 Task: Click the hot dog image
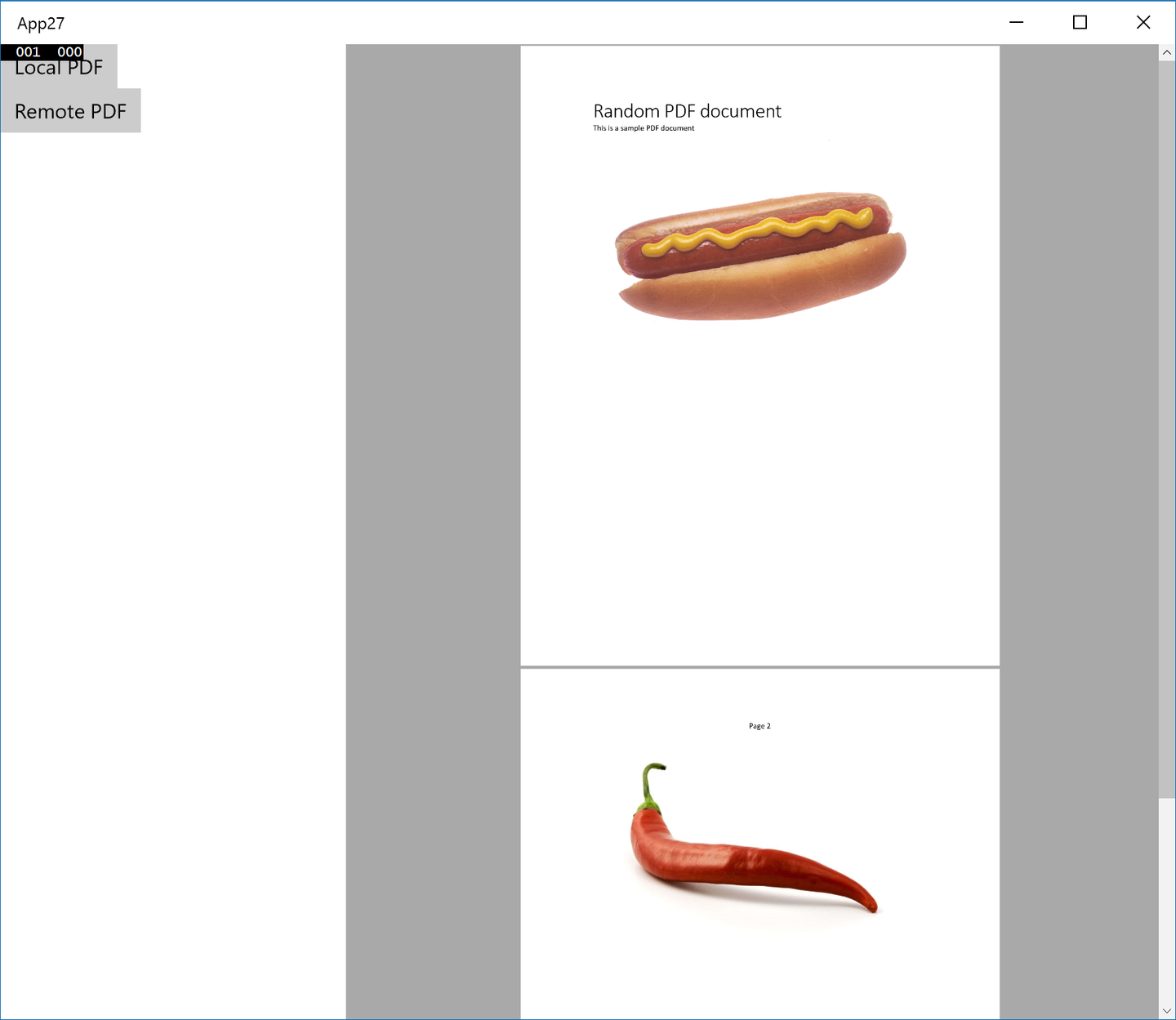click(x=760, y=256)
